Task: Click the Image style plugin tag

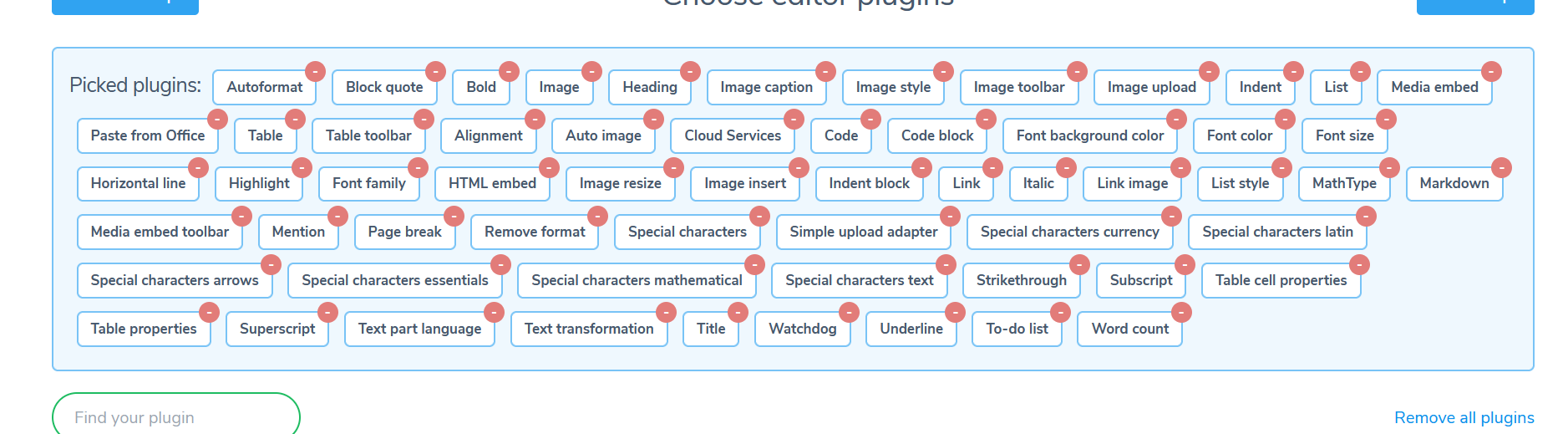Action: (x=893, y=87)
